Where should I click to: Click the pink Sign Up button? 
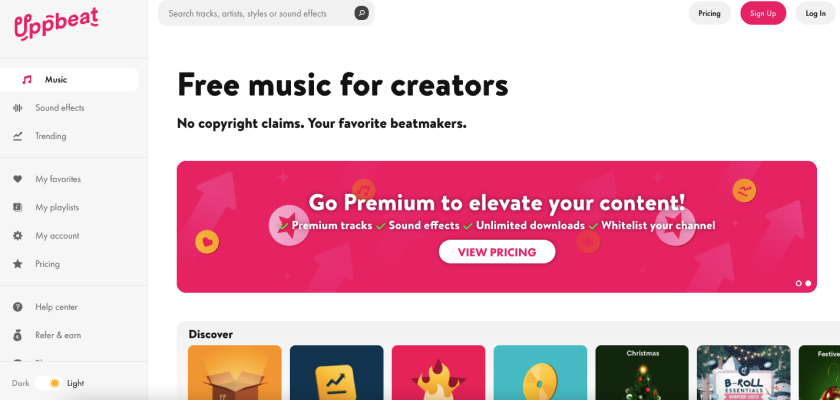click(763, 13)
